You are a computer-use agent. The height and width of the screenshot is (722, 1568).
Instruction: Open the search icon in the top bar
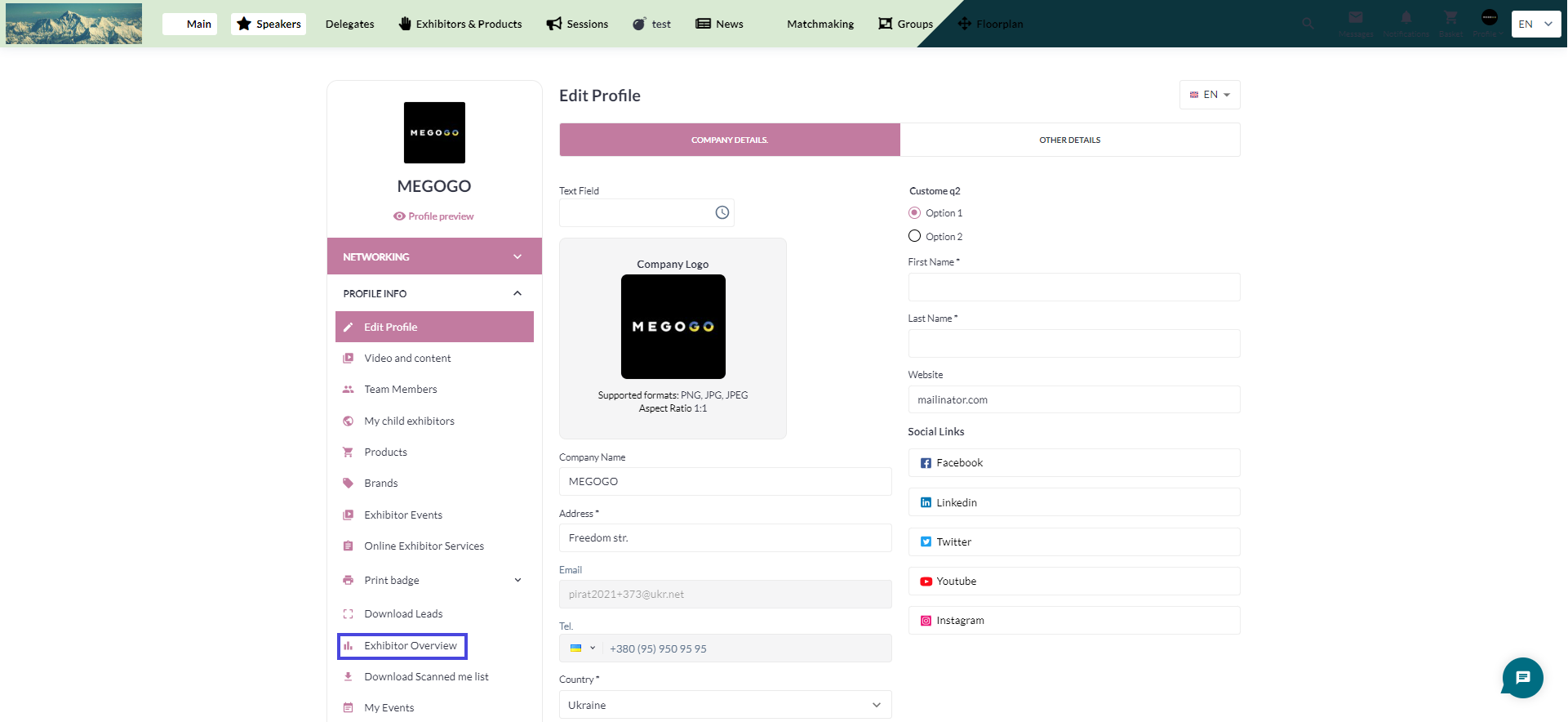[1308, 24]
